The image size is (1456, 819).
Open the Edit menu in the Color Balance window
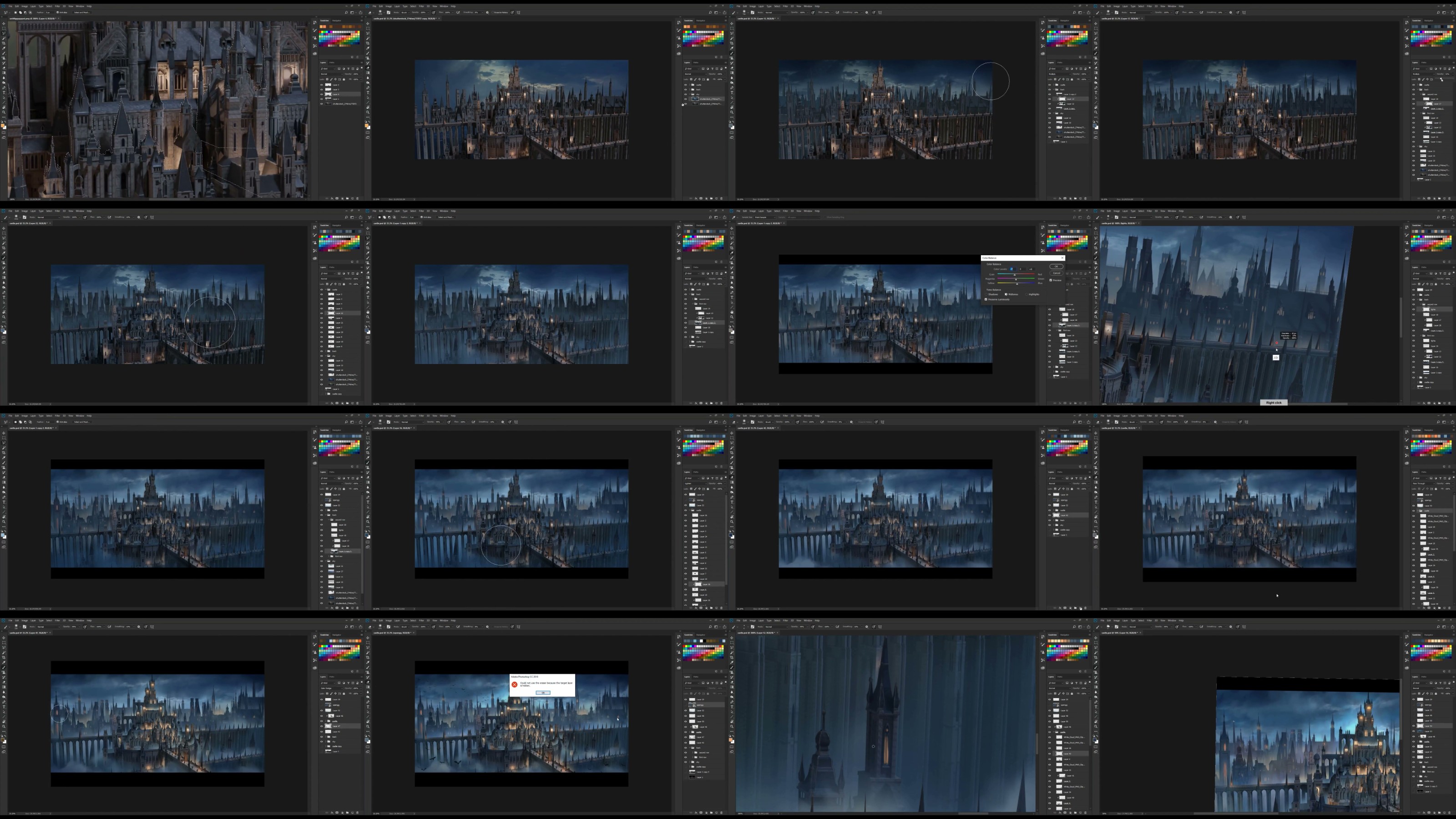click(x=745, y=212)
